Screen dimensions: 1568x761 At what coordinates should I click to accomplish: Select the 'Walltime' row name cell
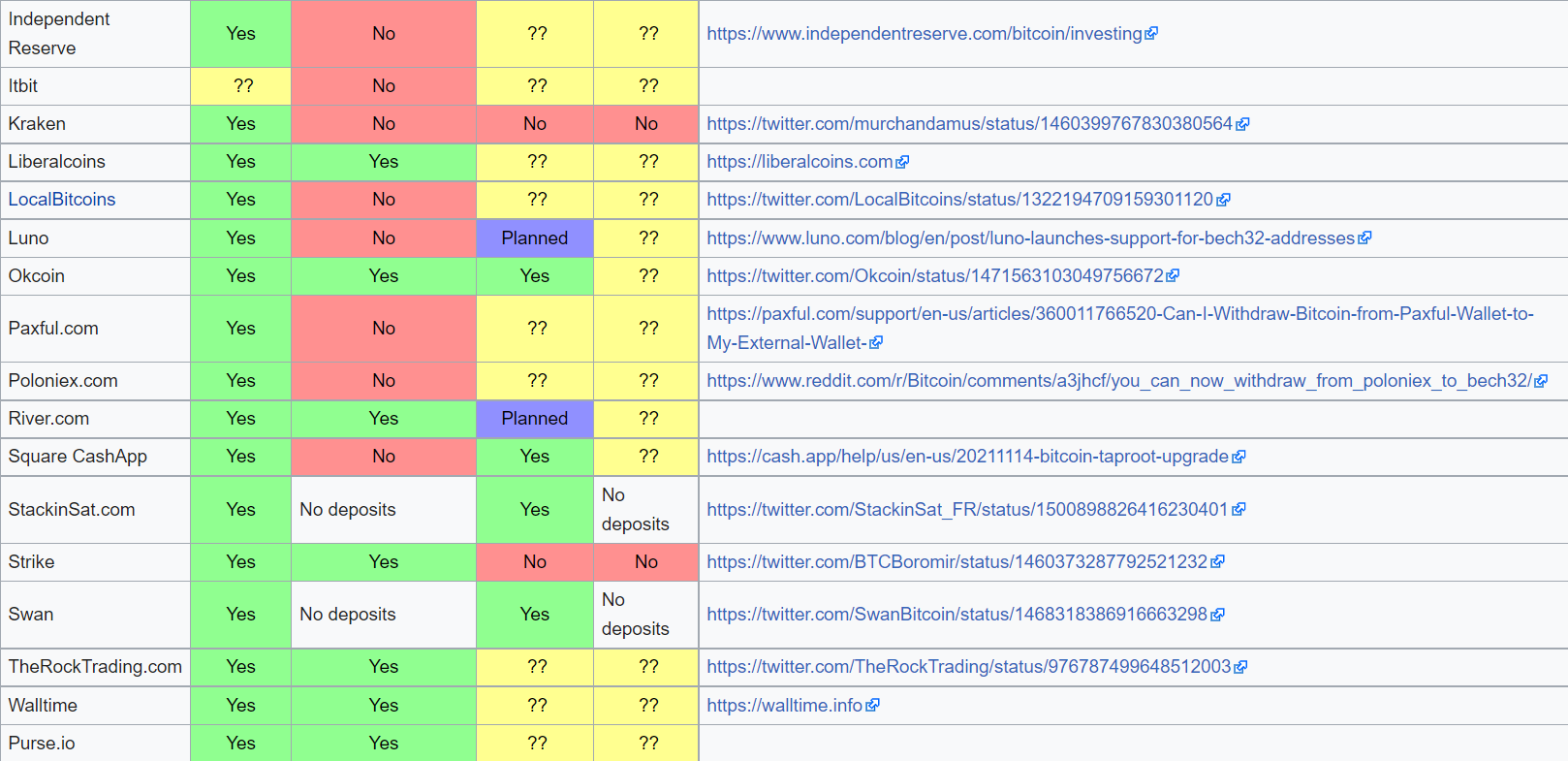[95, 706]
